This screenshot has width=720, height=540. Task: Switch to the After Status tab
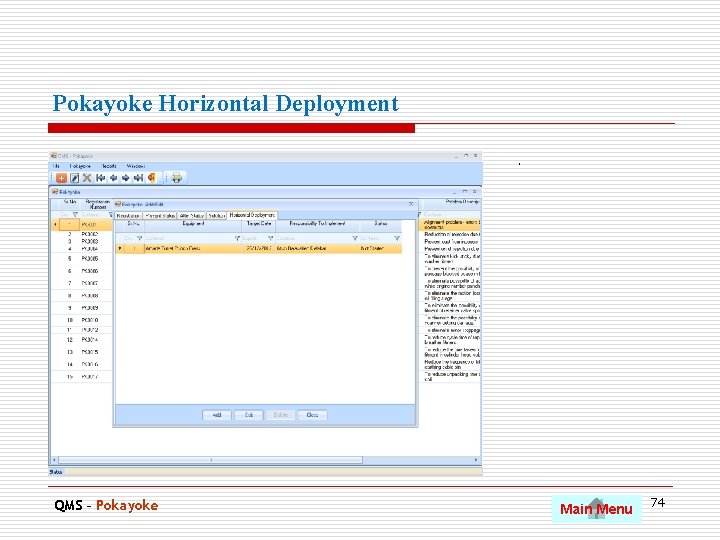(x=191, y=215)
